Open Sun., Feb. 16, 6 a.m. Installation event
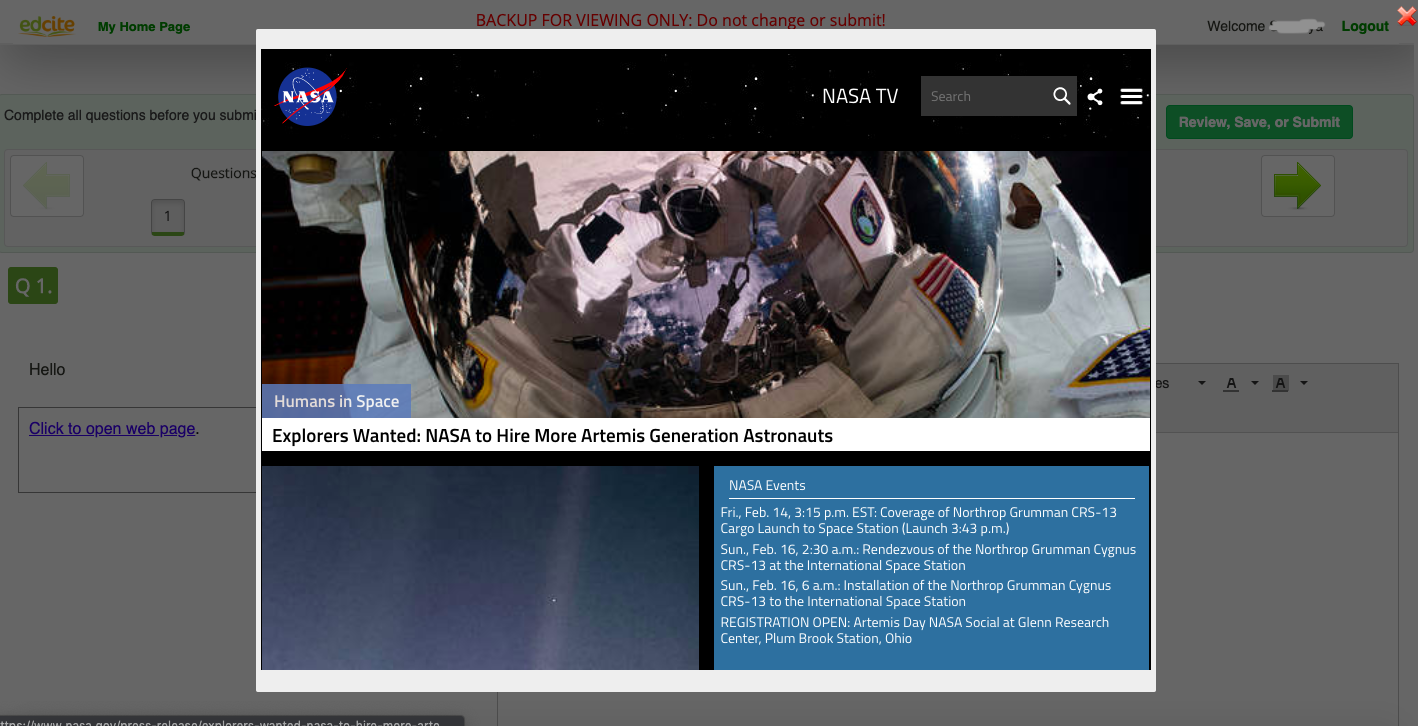Screen dimensions: 1418x726 [916, 593]
